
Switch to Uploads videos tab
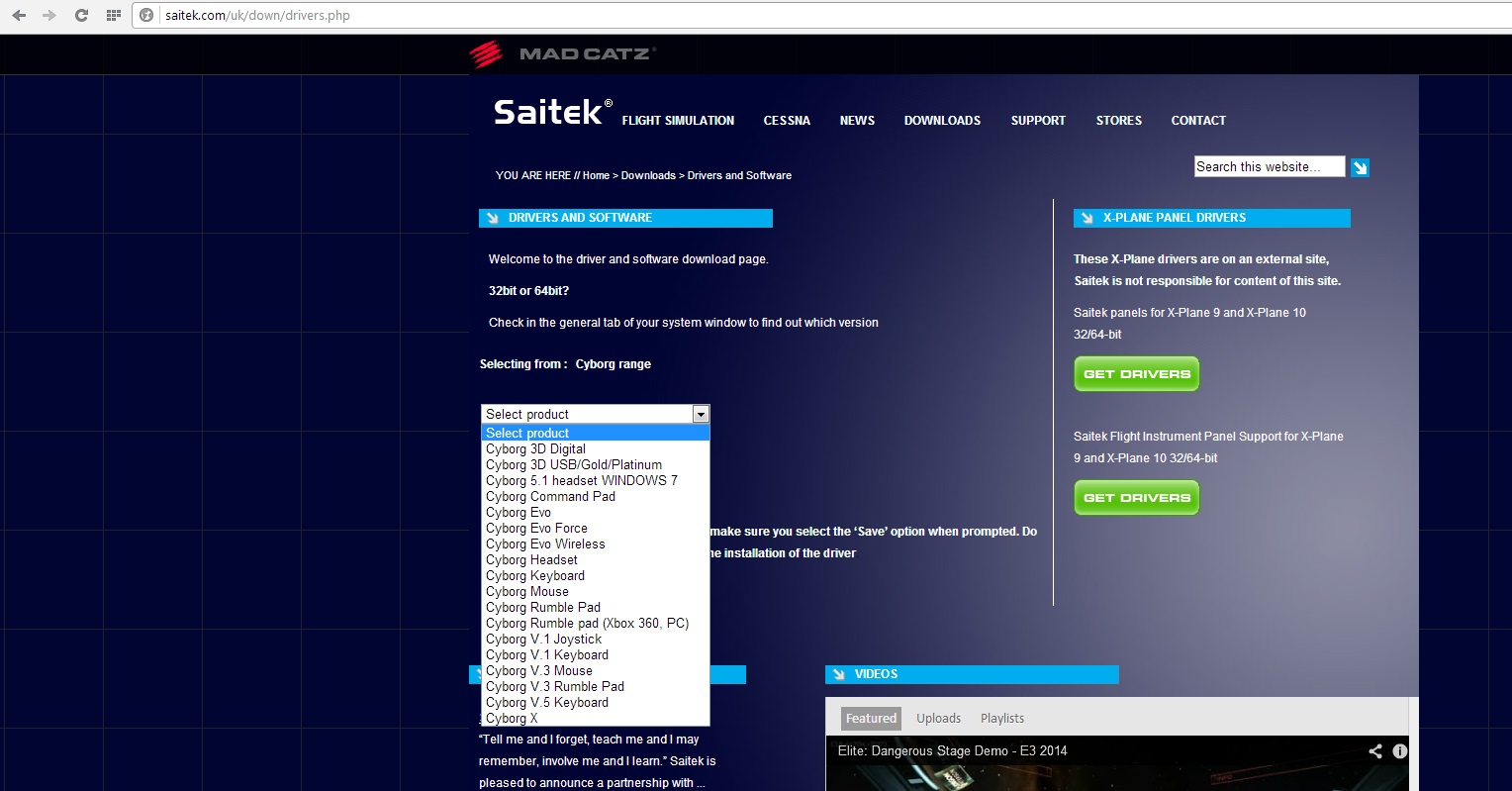pos(938,719)
